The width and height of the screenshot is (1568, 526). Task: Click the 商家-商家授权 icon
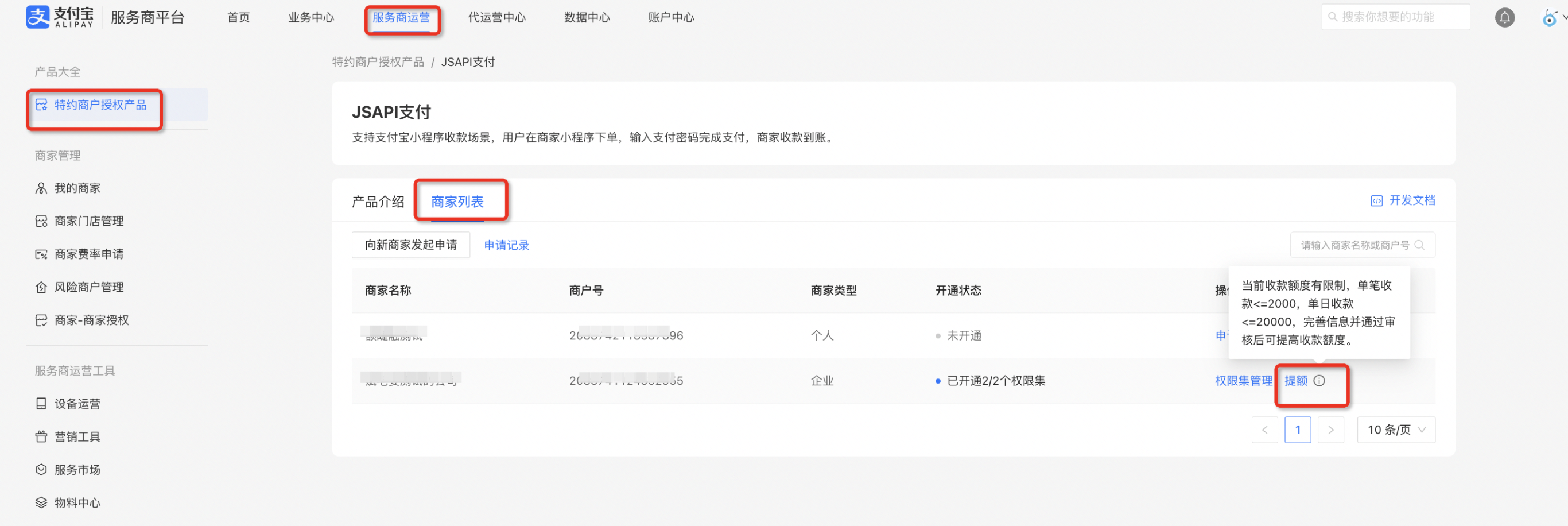[41, 320]
